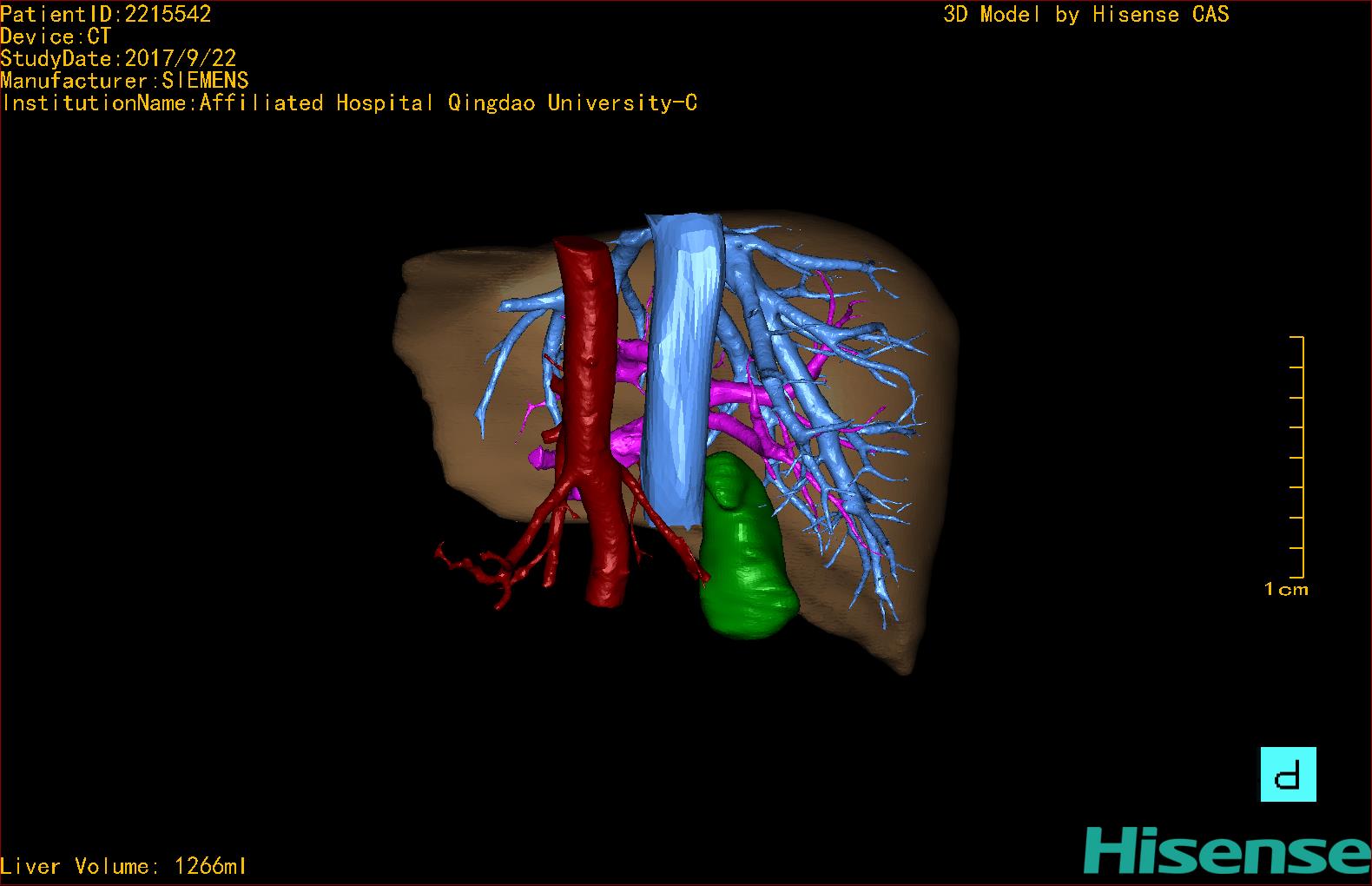
Task: Click the 'StudyDate:2017/9/22' text
Action: (x=118, y=59)
